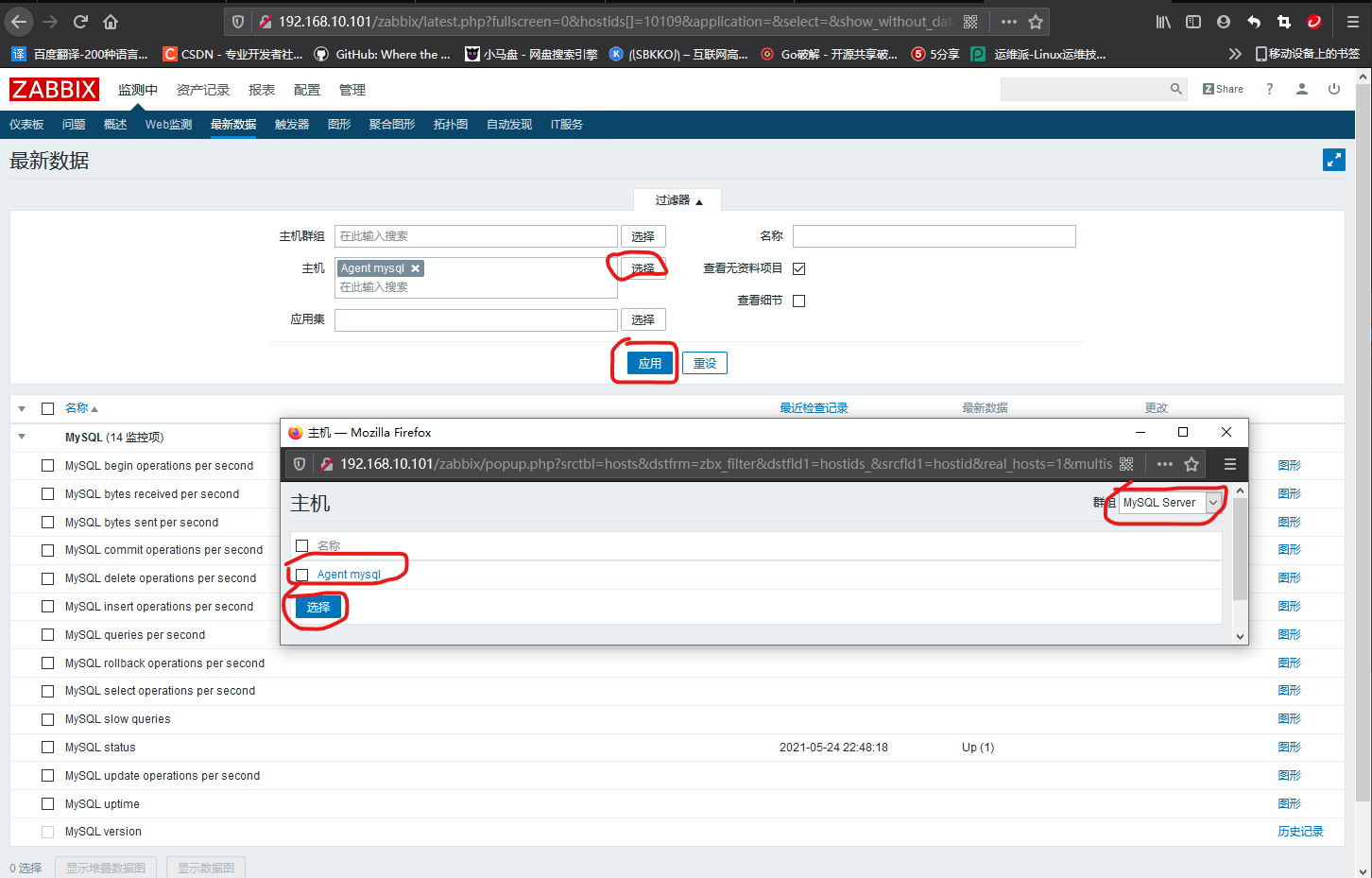Open the main Firefox hamburger menu
Screen dimensions: 1372x878
point(1353,21)
